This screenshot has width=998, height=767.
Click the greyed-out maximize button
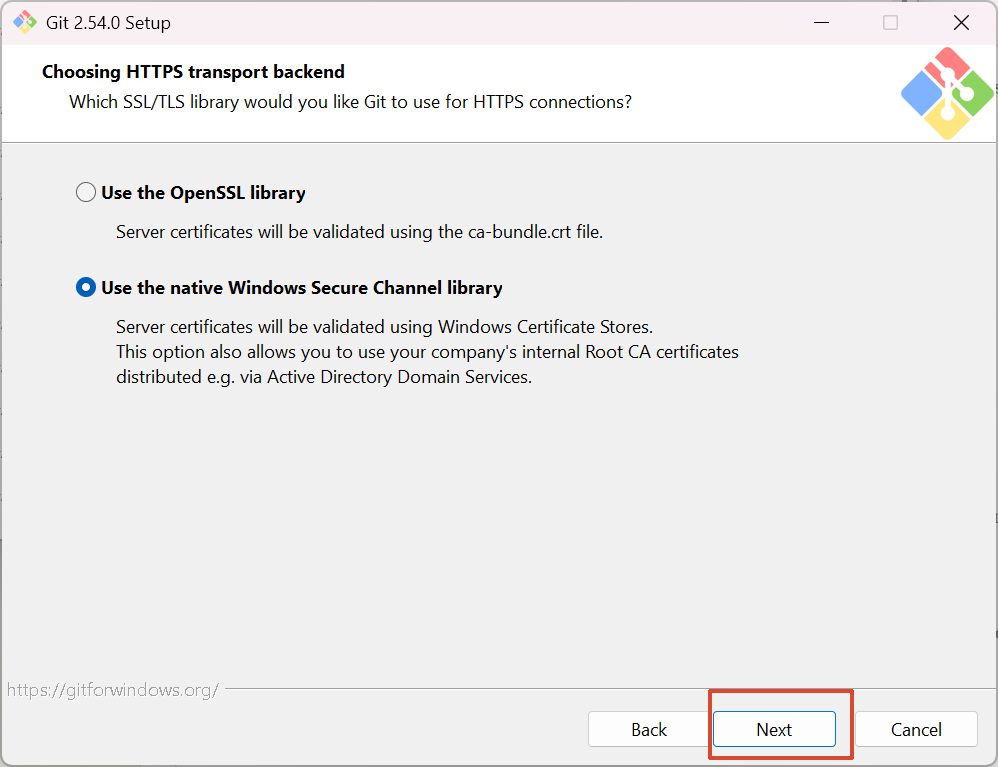tap(890, 22)
